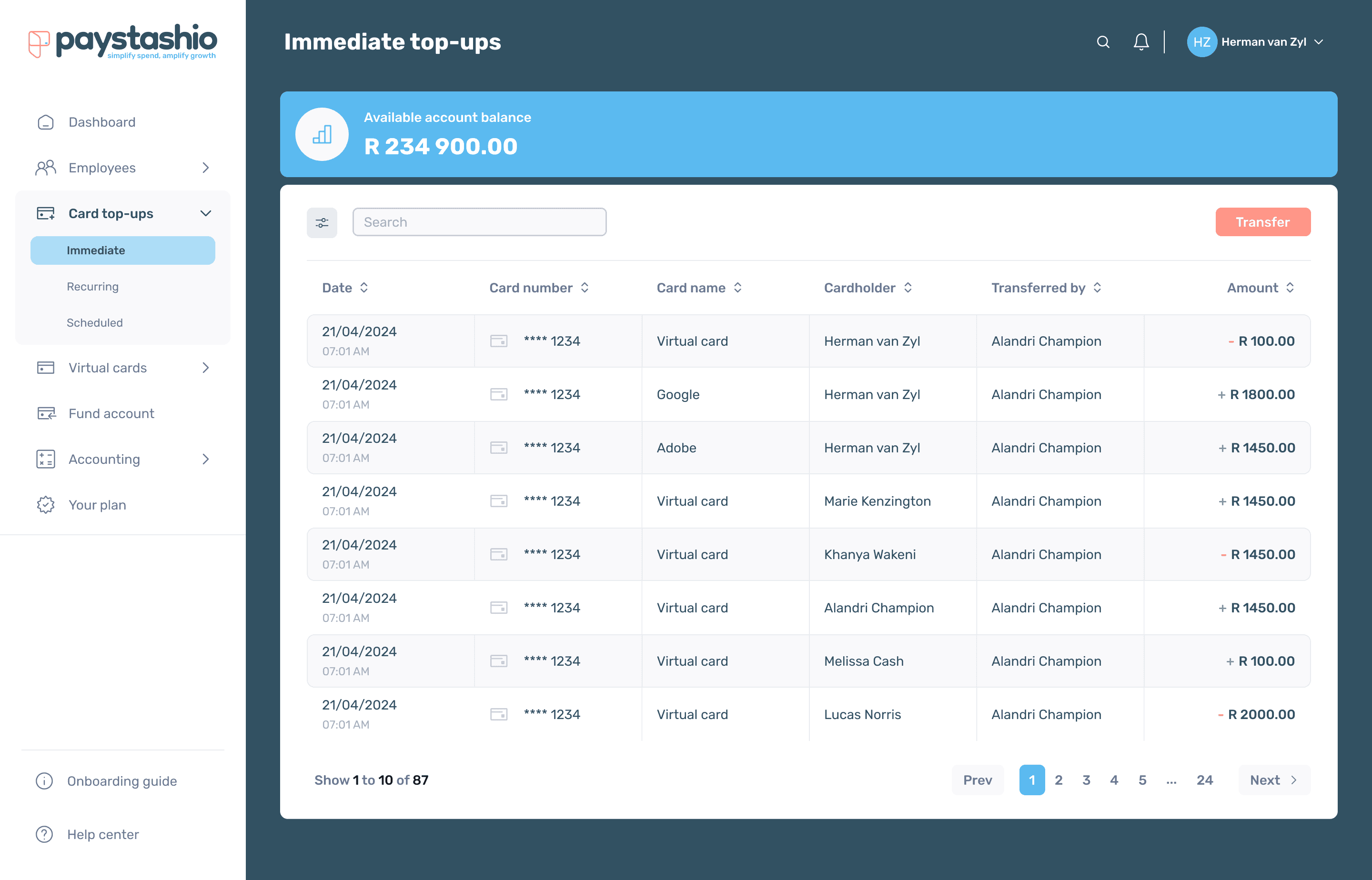This screenshot has width=1372, height=880.
Task: Open Scheduled top-ups page
Action: coord(94,322)
